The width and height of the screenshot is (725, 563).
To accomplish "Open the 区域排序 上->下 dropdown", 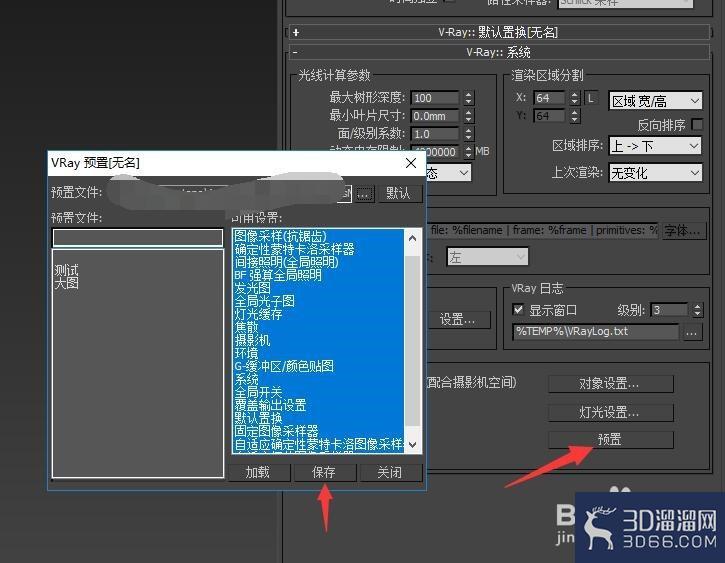I will 655,146.
